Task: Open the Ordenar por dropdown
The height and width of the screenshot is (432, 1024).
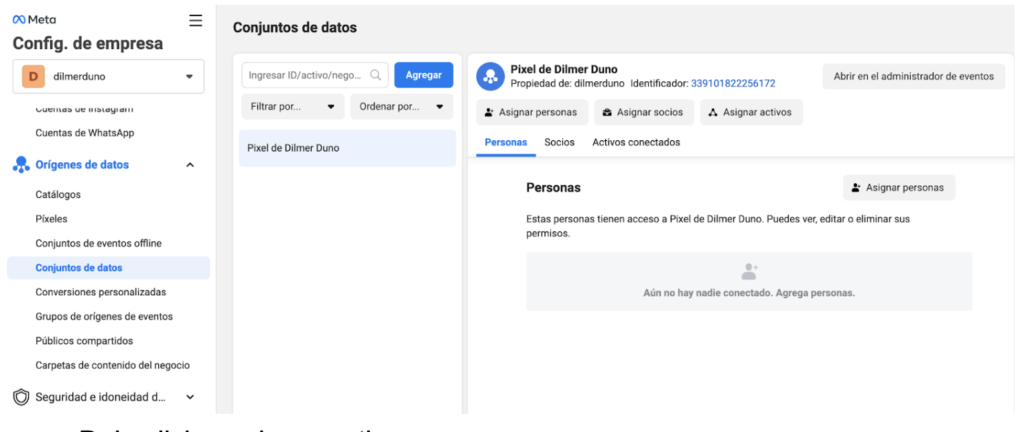Action: (402, 106)
